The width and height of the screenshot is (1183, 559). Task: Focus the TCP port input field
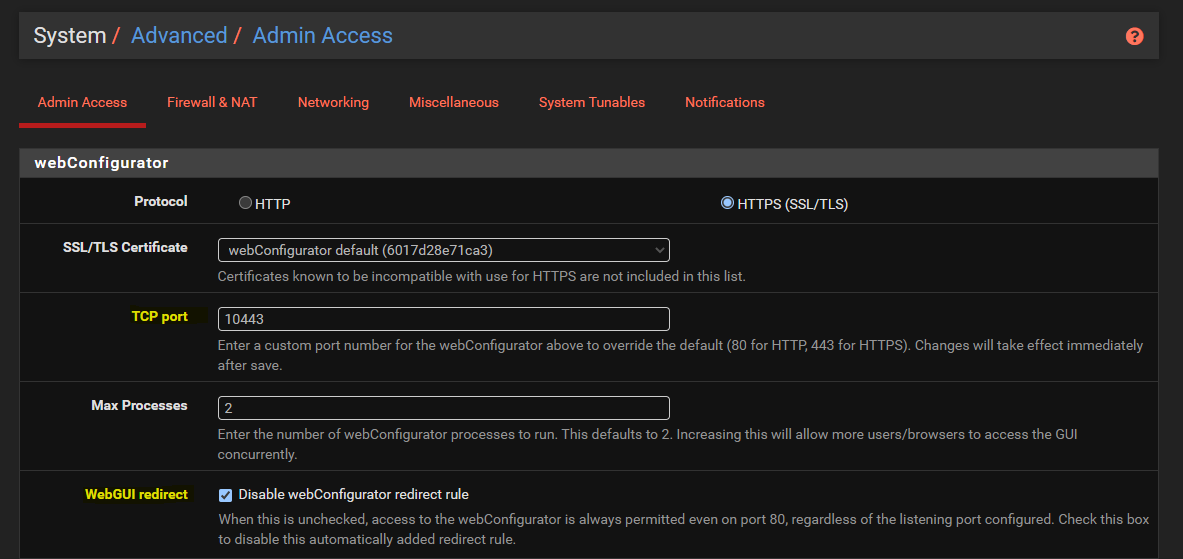click(x=444, y=319)
